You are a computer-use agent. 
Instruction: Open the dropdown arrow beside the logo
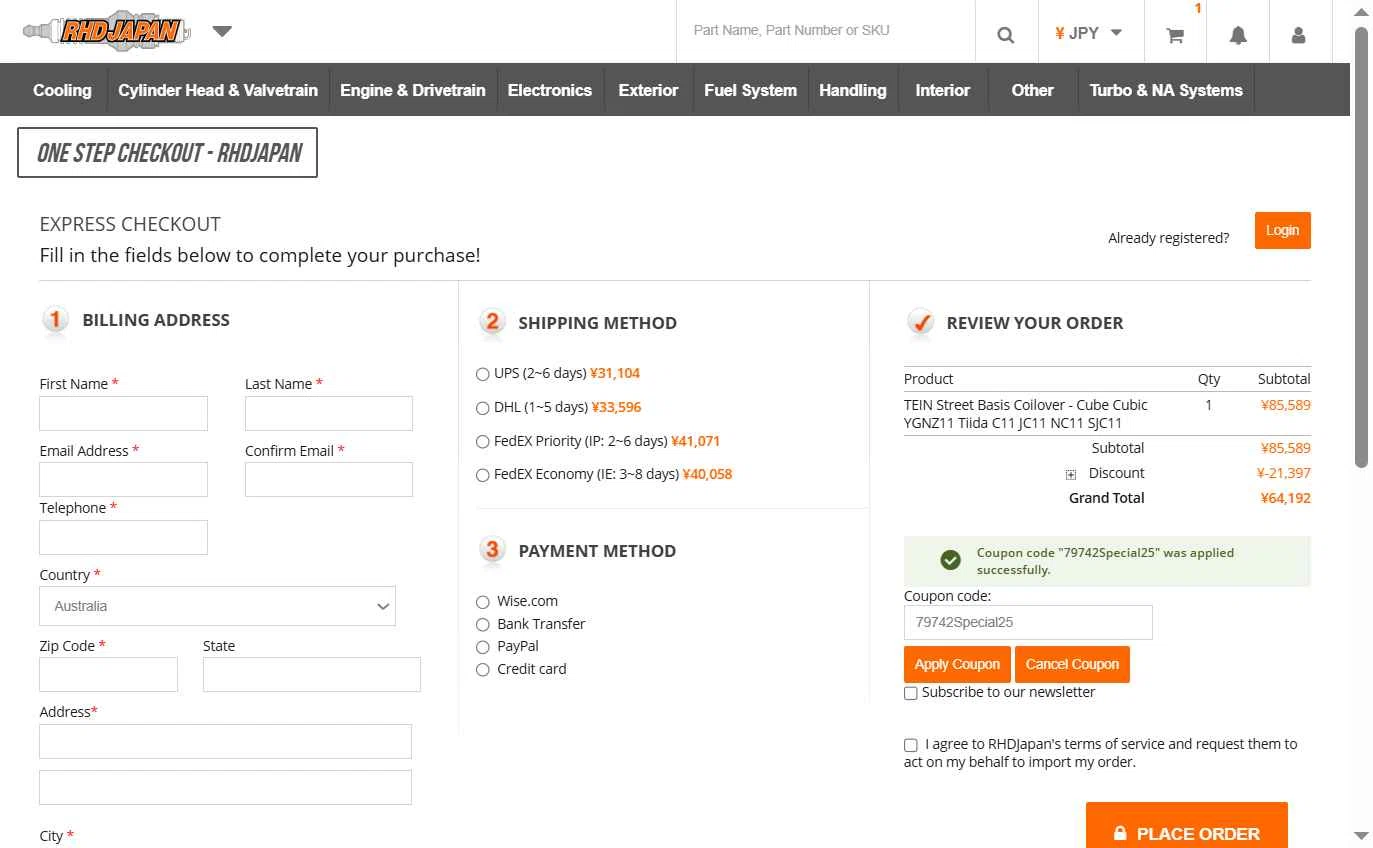(x=222, y=31)
